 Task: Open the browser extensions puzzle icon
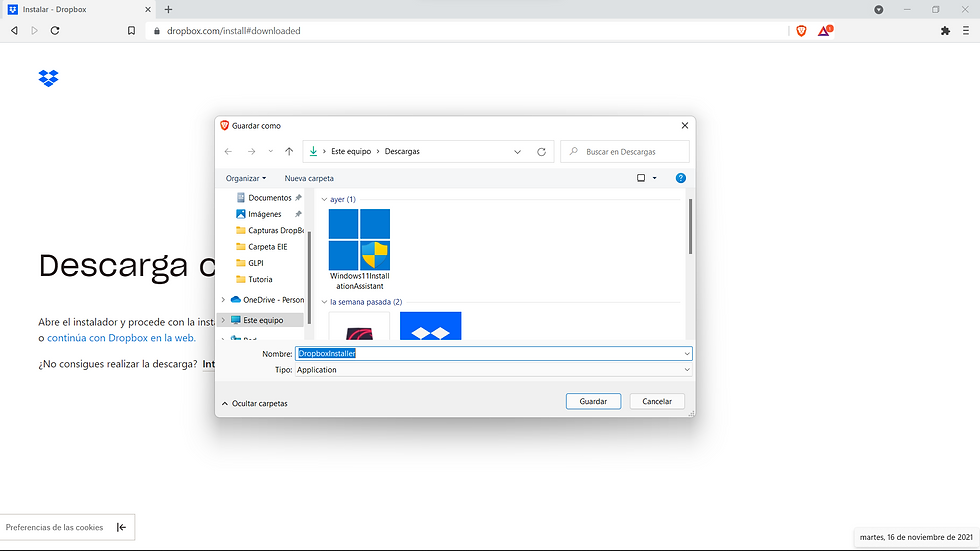[x=945, y=31]
